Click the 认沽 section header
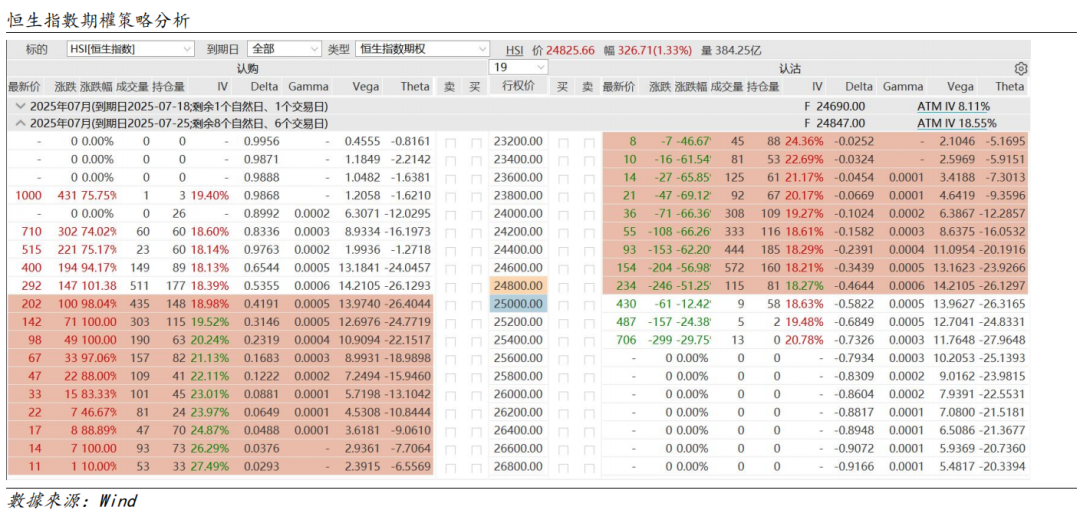Viewport: 1080px width, 520px height. tap(789, 68)
